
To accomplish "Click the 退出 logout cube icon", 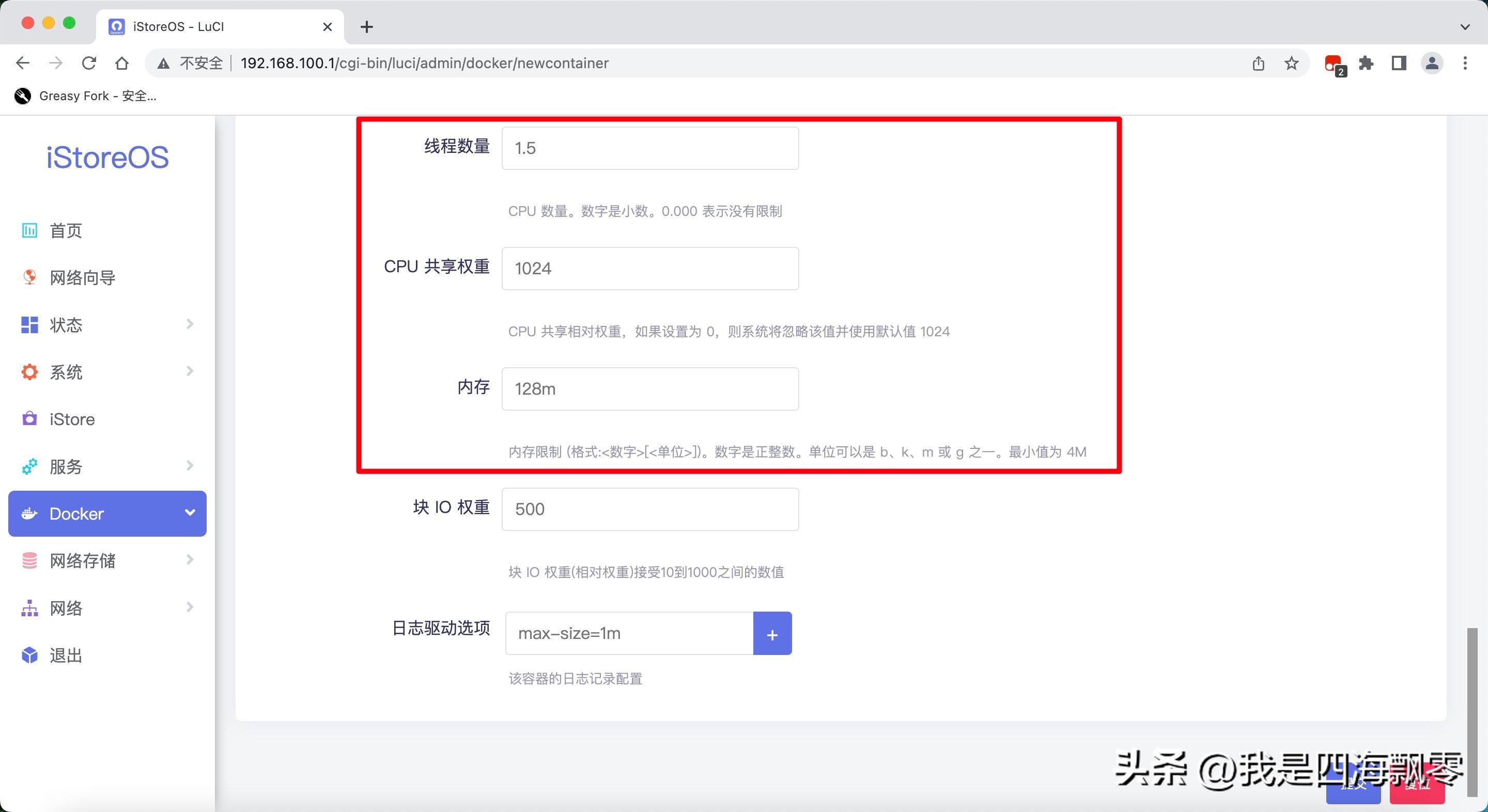I will [29, 655].
